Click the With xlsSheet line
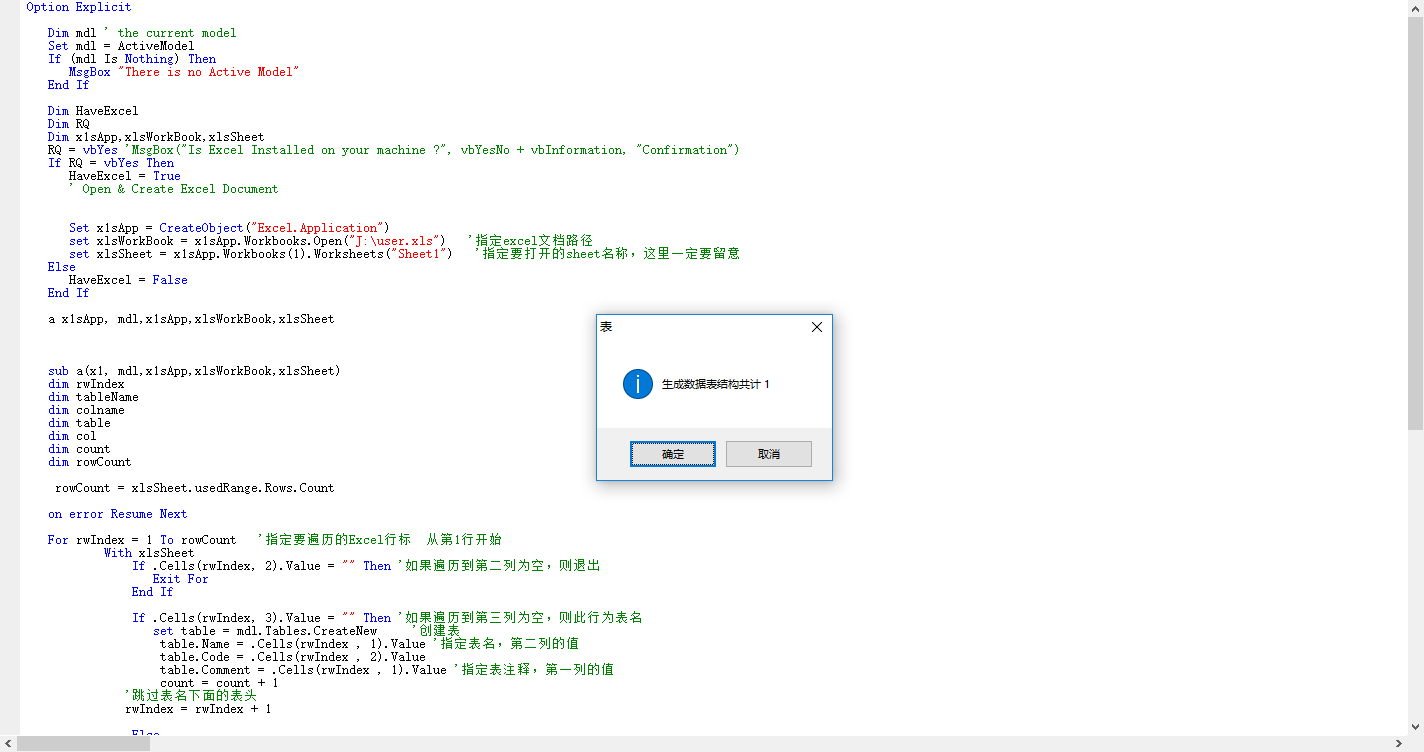Screen dimensions: 1424x752 click(149, 553)
